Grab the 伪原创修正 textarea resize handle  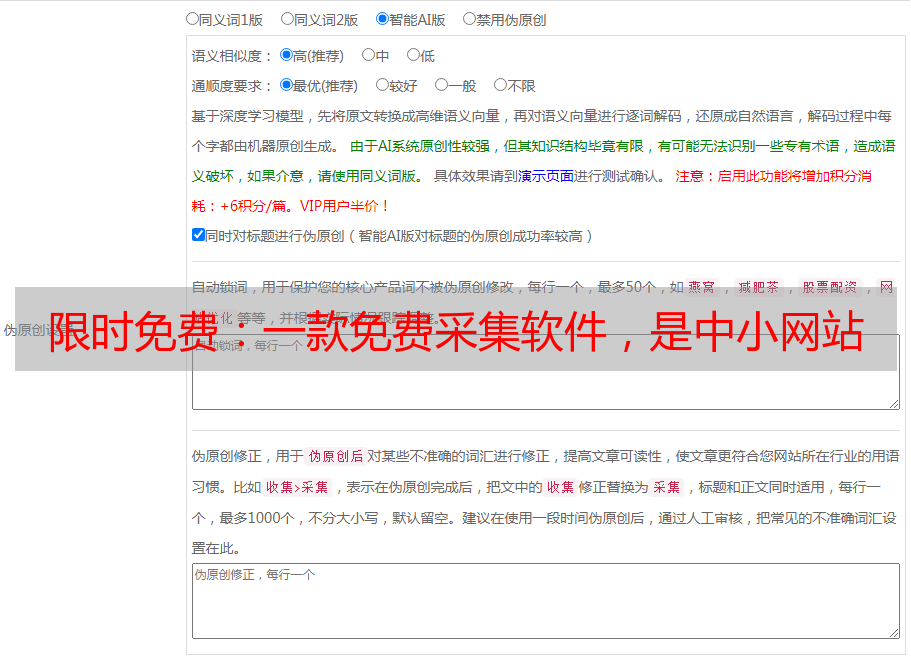pos(894,634)
